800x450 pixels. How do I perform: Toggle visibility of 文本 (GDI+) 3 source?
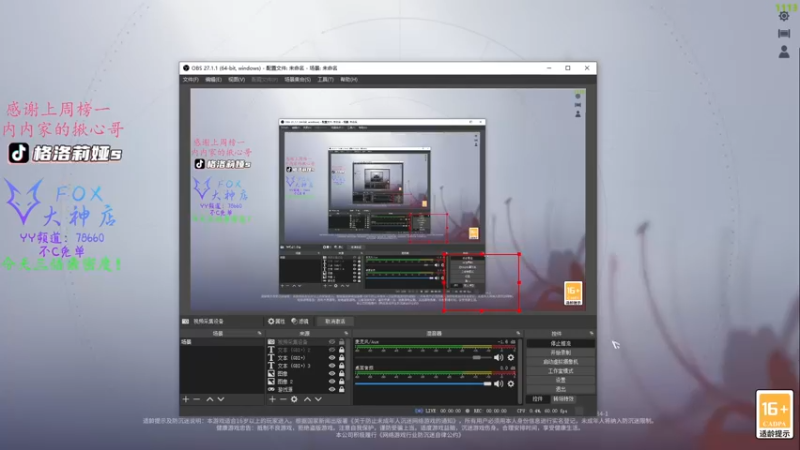click(x=332, y=366)
